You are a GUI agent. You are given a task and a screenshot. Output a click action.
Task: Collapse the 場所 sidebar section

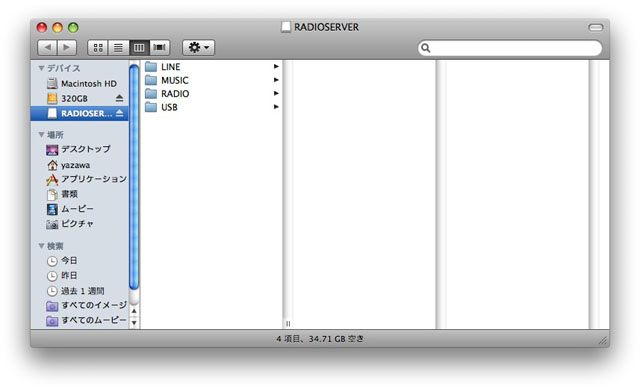click(x=41, y=135)
